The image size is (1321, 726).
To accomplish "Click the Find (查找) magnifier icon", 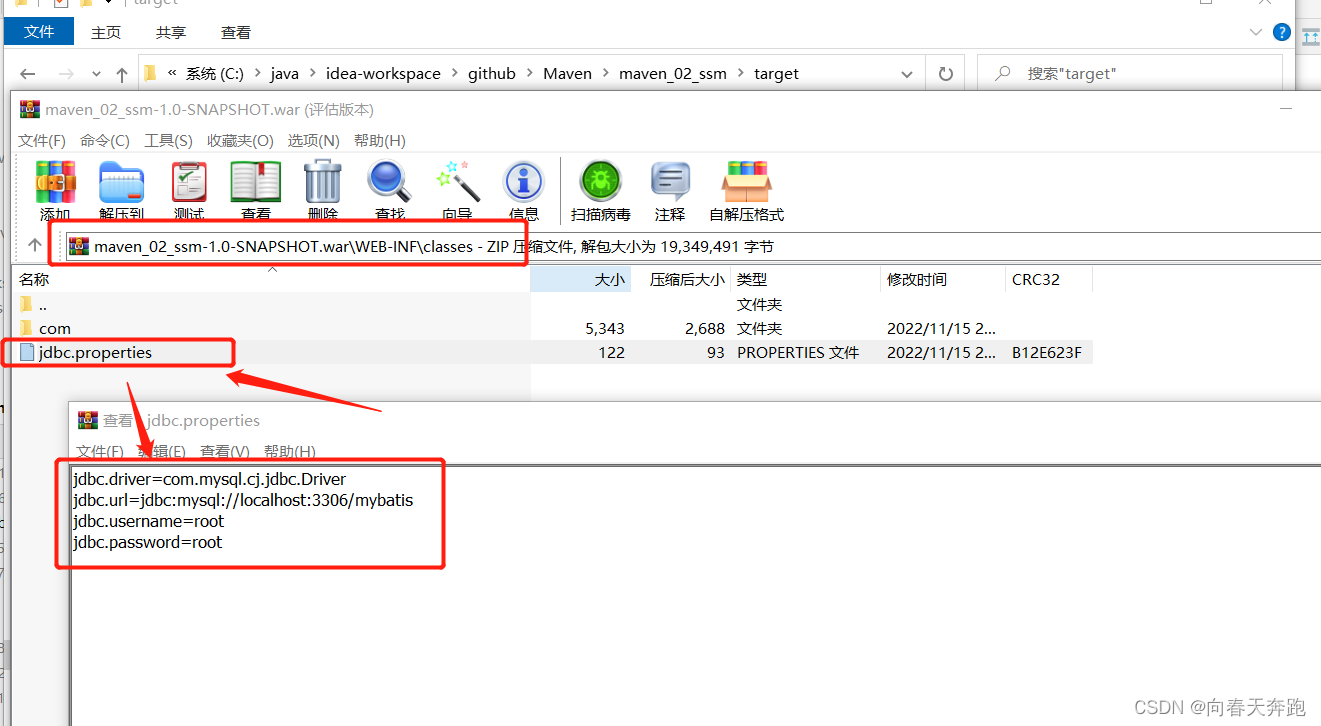I will [389, 183].
